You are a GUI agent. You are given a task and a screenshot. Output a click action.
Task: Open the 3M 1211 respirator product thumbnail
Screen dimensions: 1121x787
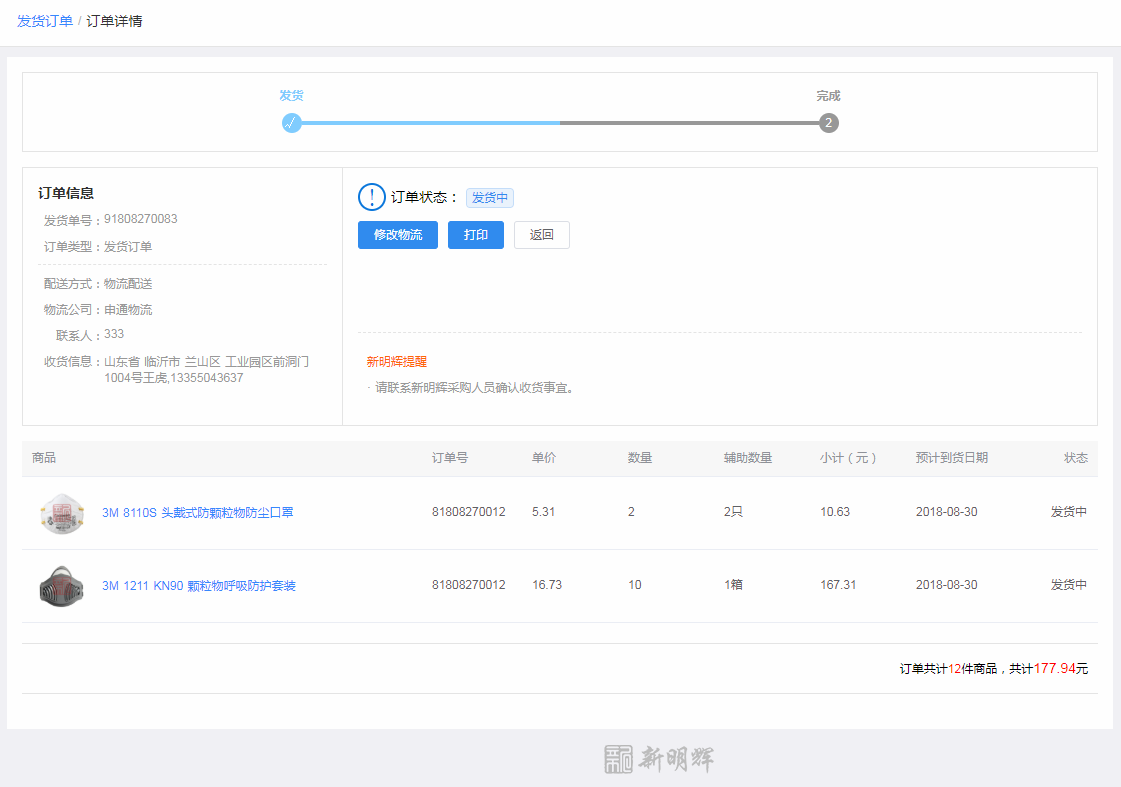62,586
